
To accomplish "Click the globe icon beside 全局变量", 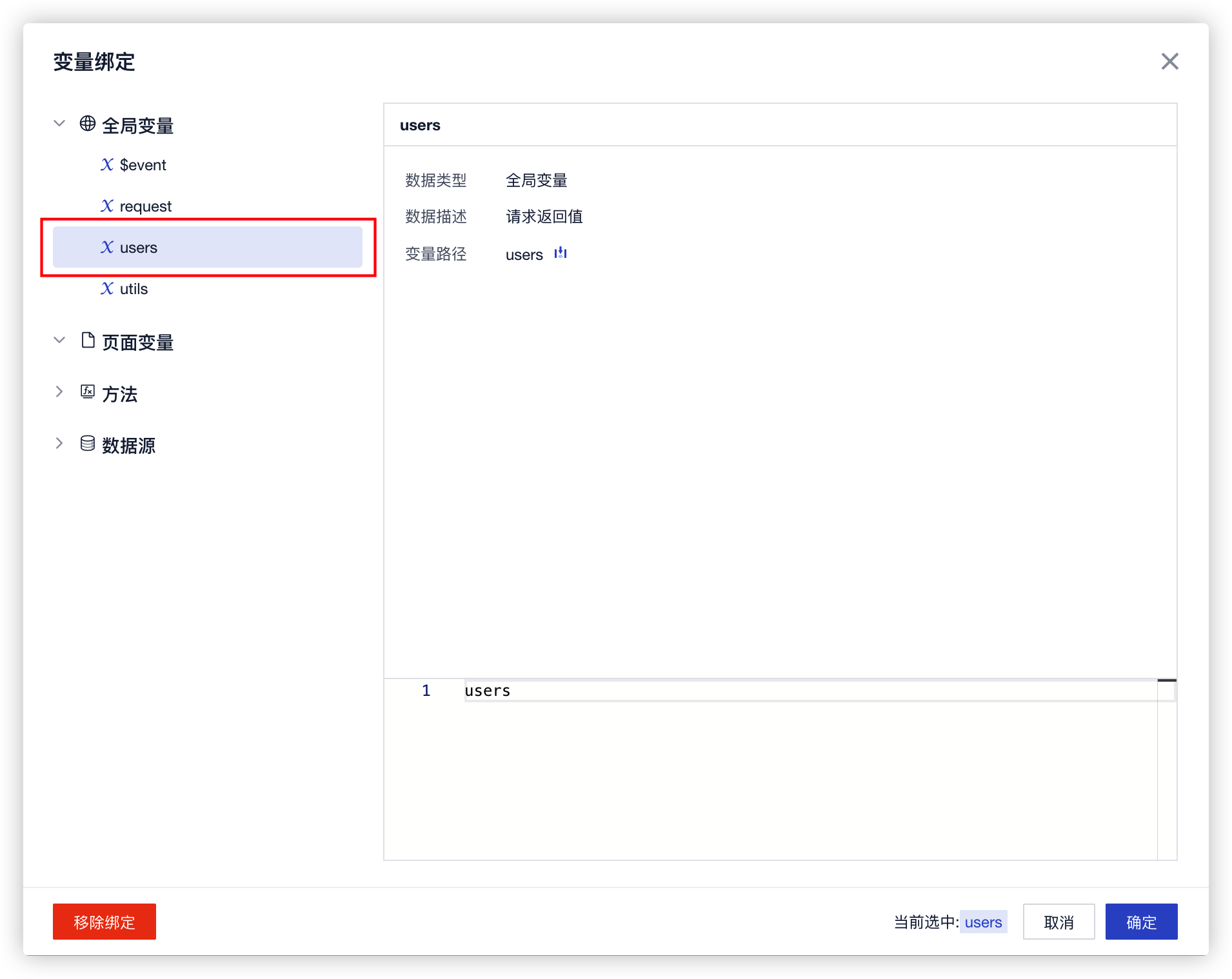I will (88, 124).
